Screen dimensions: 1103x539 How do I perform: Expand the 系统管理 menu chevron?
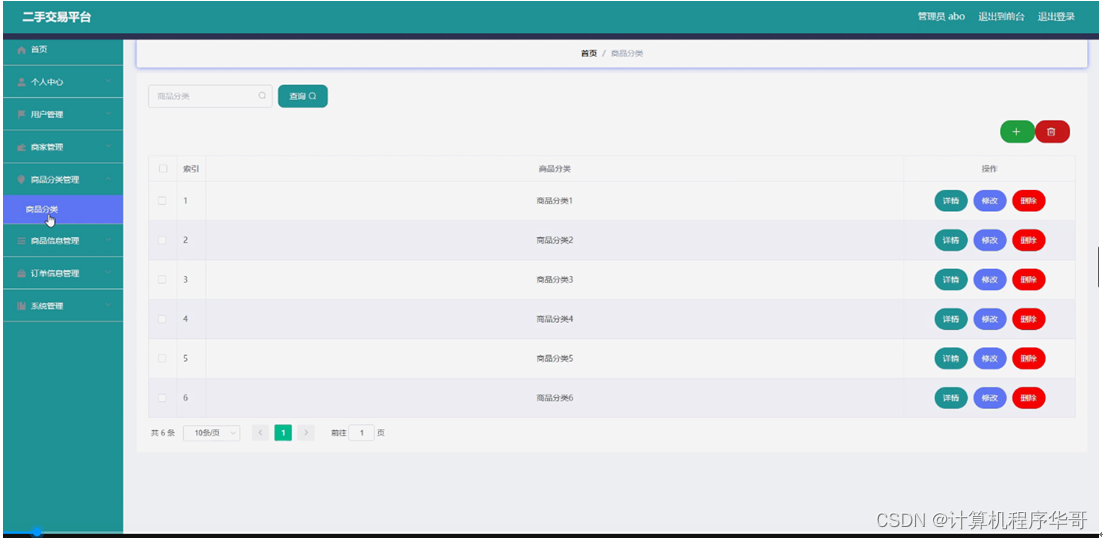(x=108, y=305)
